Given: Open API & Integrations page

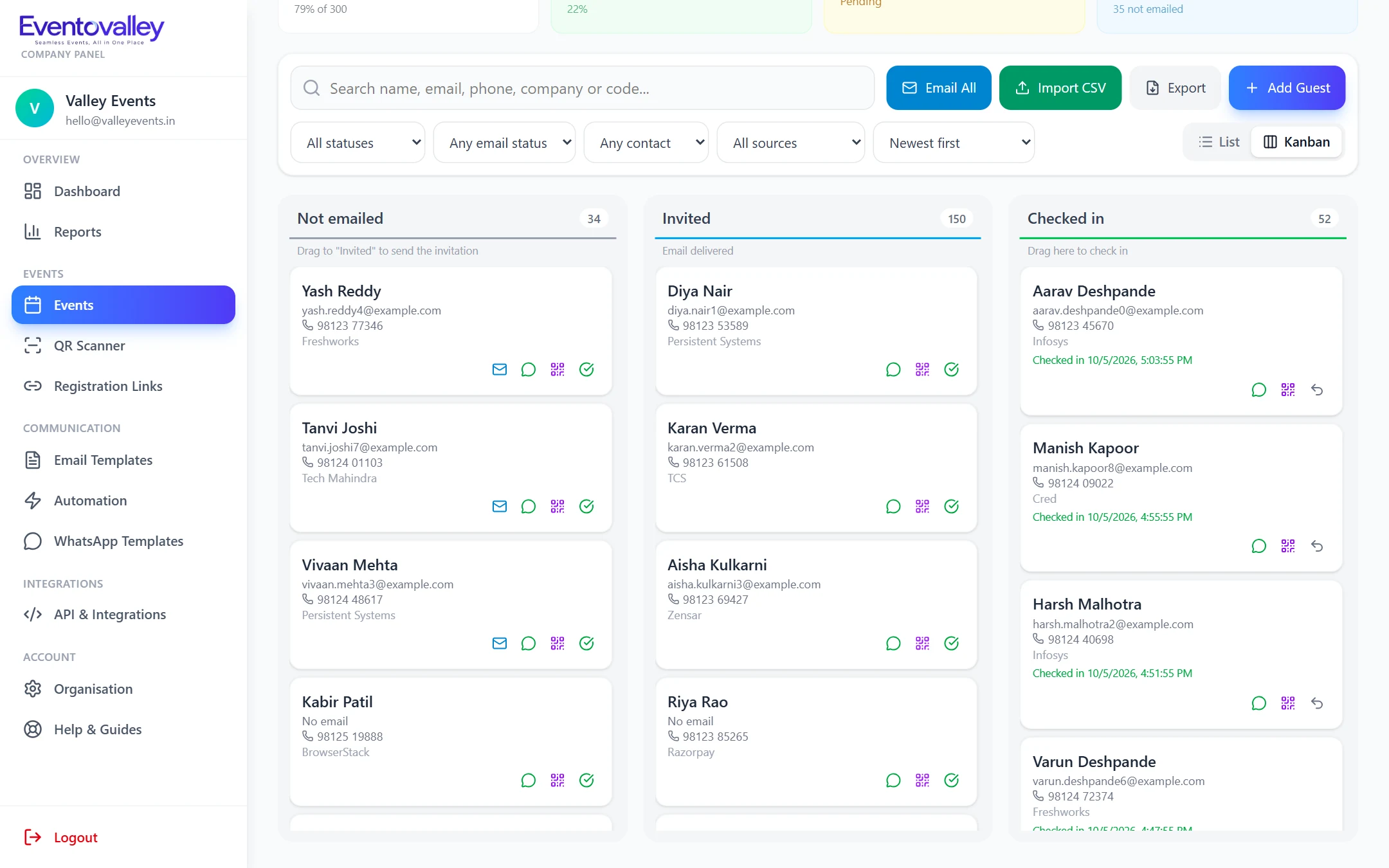Looking at the screenshot, I should (x=123, y=614).
